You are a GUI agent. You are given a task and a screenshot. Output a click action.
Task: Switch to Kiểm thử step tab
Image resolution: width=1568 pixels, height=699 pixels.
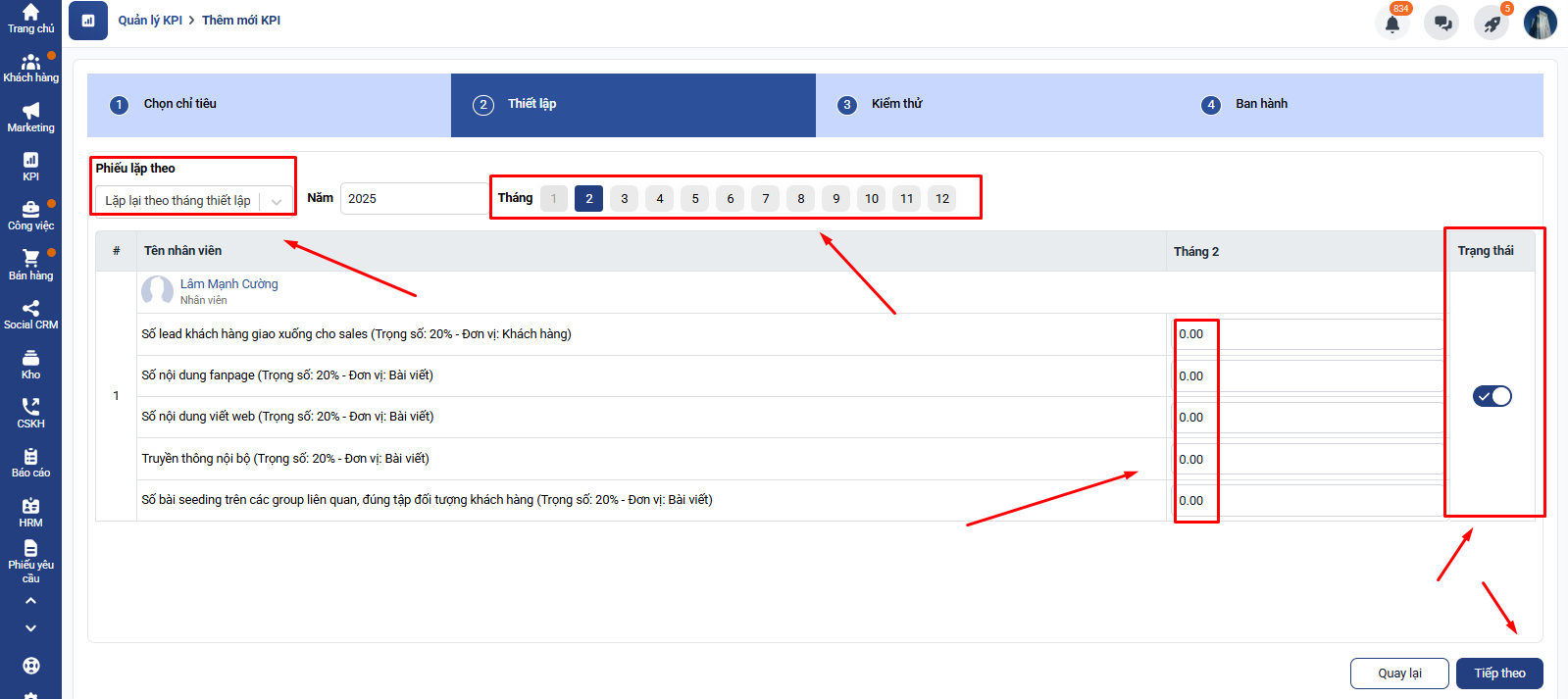(x=896, y=104)
